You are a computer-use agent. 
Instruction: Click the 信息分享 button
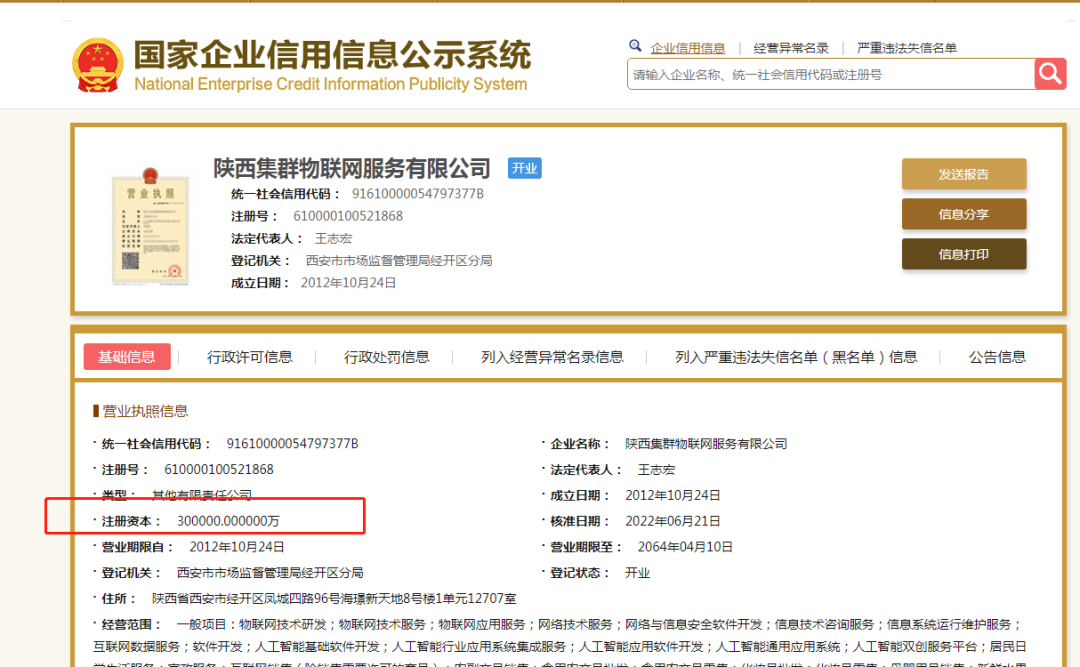(964, 214)
